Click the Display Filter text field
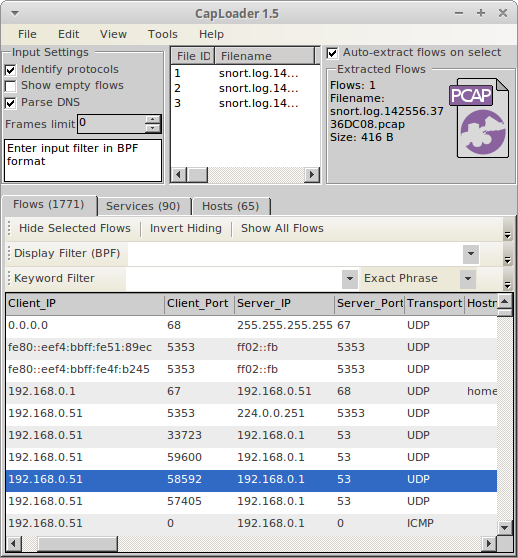Screen dimensions: 518x558 (x=295, y=254)
